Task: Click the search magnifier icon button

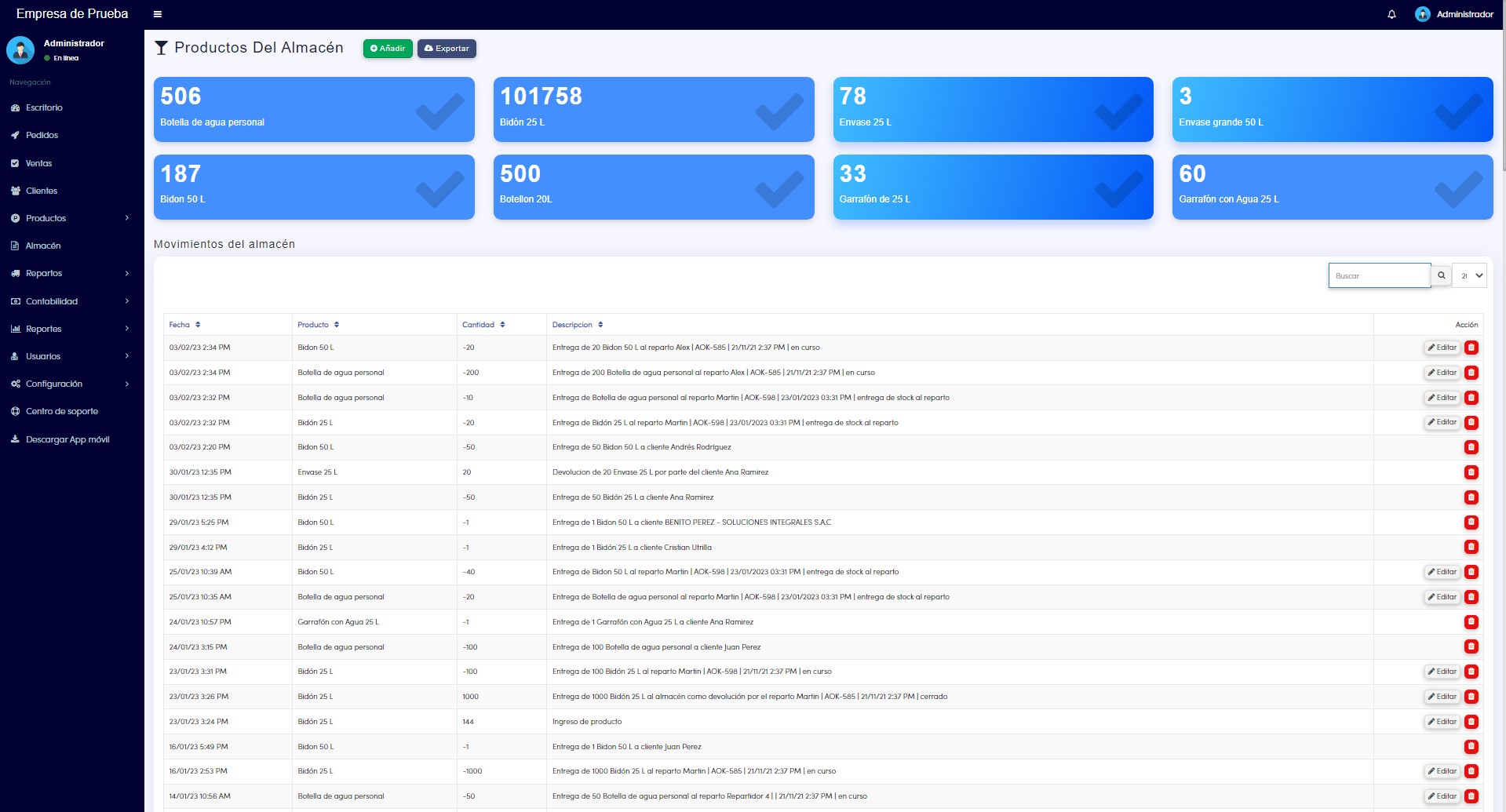Action: tap(1441, 275)
